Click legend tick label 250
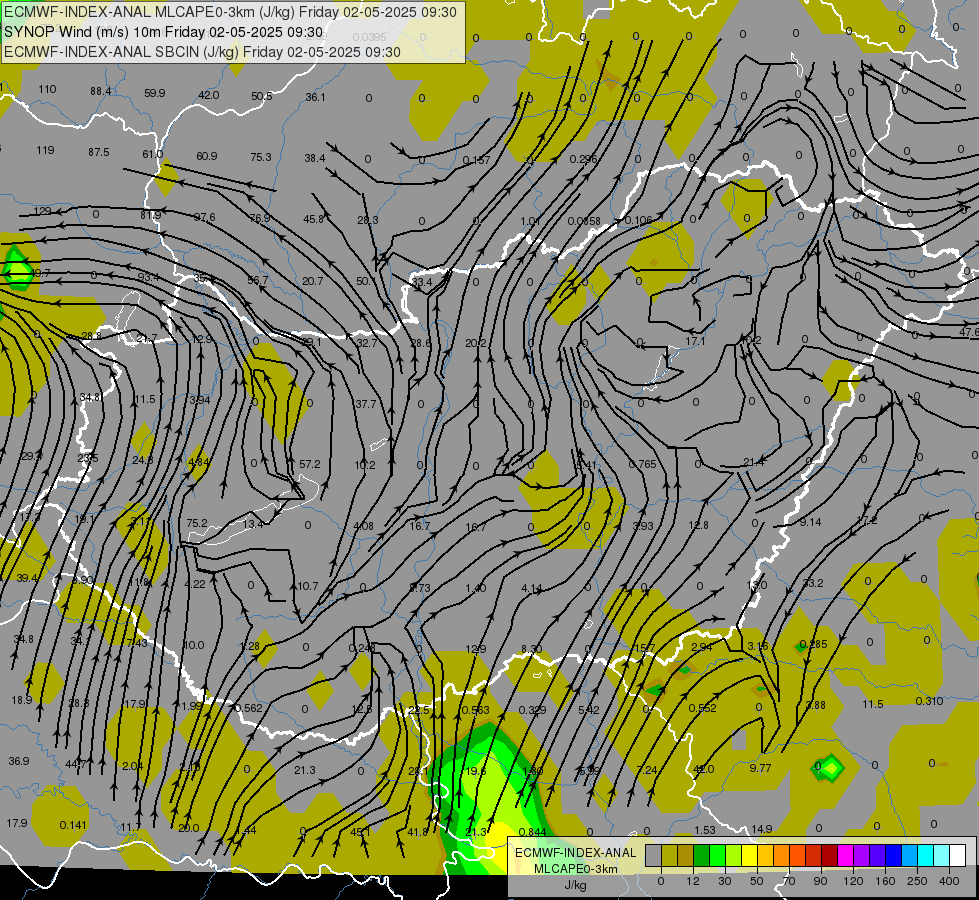This screenshot has height=900, width=979. [917, 881]
